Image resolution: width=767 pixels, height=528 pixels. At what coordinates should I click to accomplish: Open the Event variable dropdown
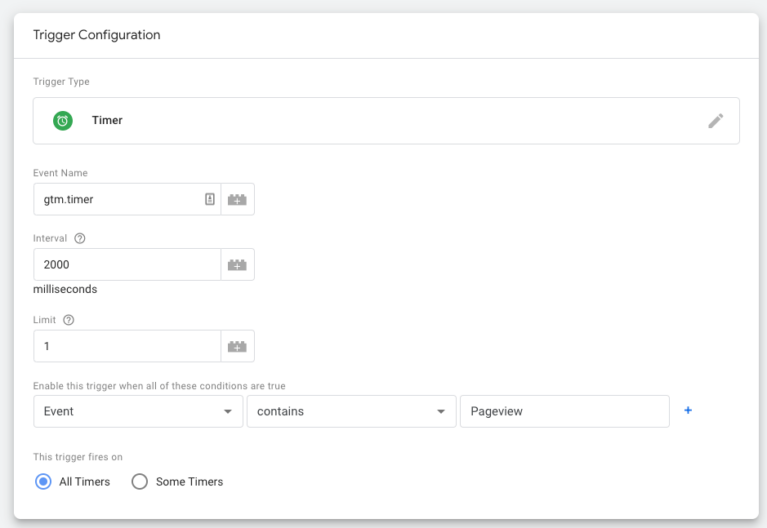138,411
